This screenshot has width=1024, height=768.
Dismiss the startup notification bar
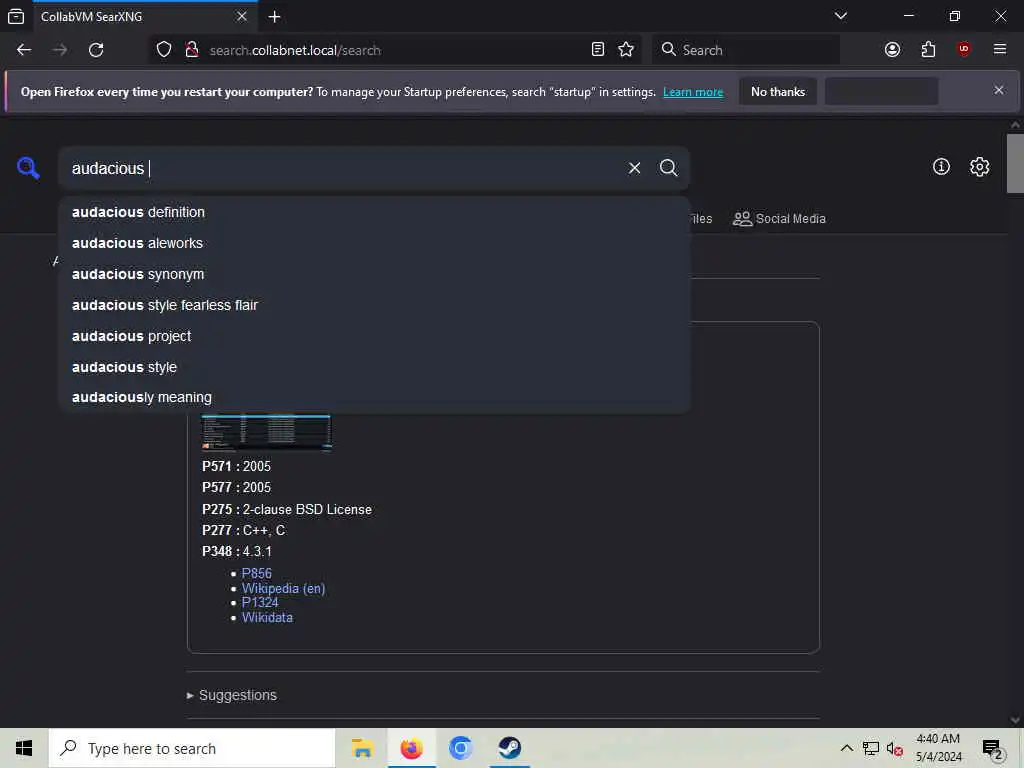click(999, 90)
